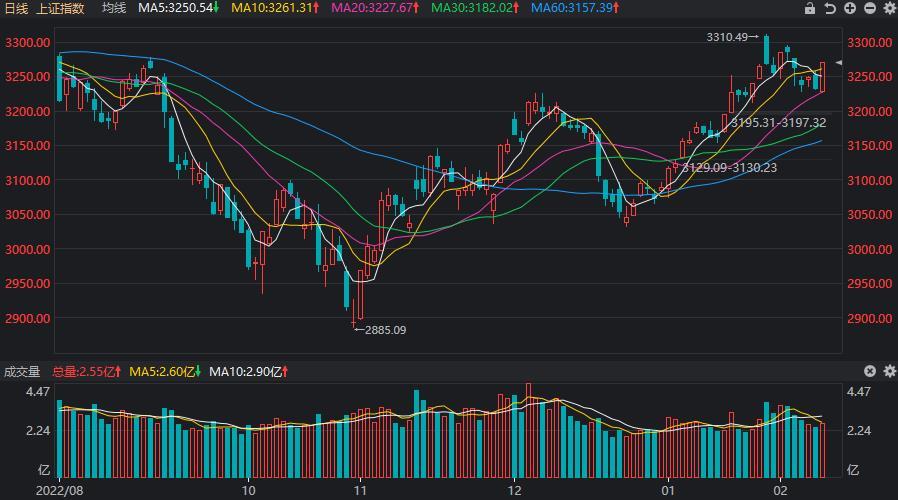This screenshot has width=898, height=500.
Task: Open the 均线 indicator selector
Action: pyautogui.click(x=114, y=8)
